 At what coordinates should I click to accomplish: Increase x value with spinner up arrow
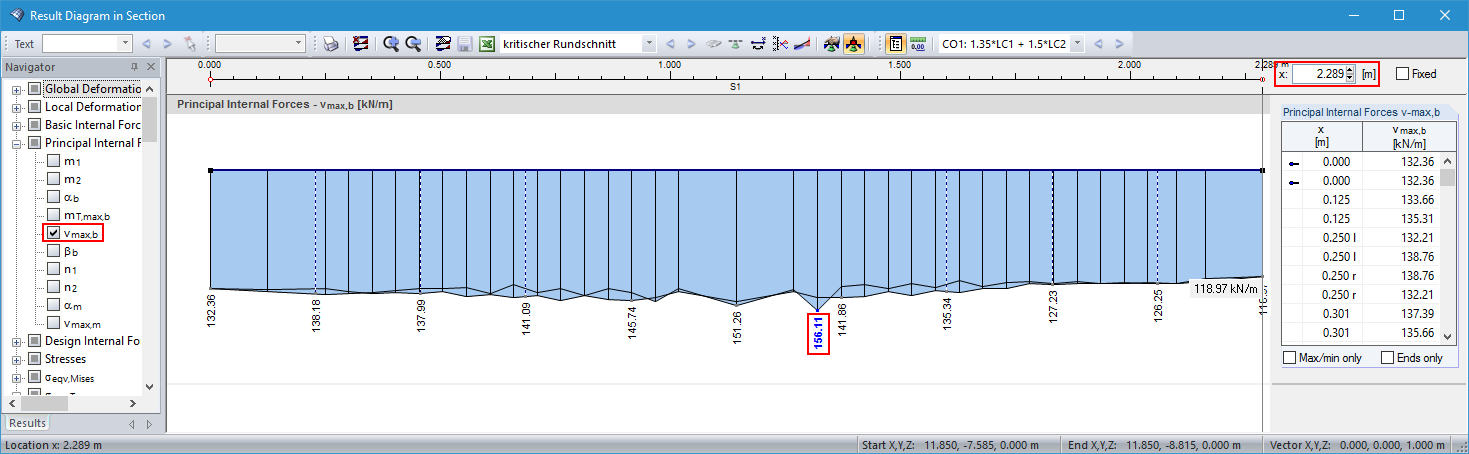click(1350, 70)
